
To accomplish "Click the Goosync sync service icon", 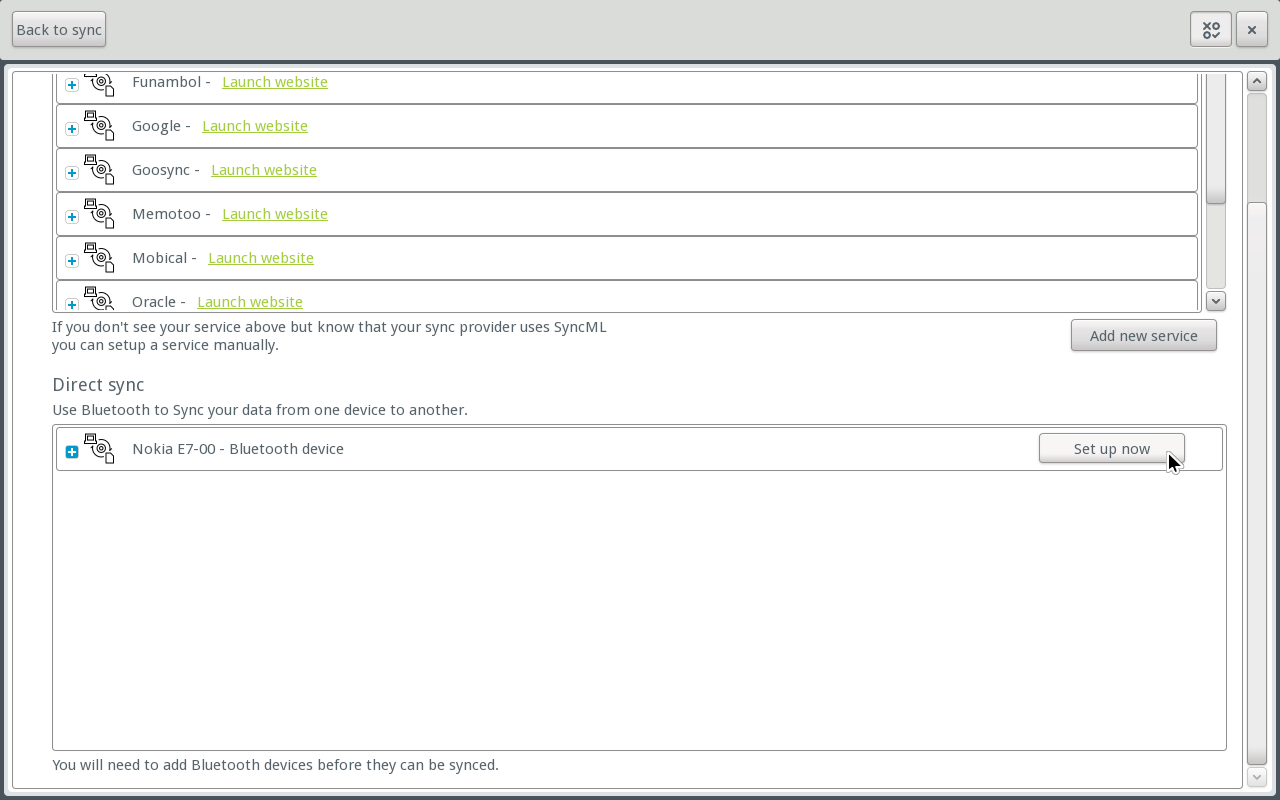I will [x=99, y=170].
